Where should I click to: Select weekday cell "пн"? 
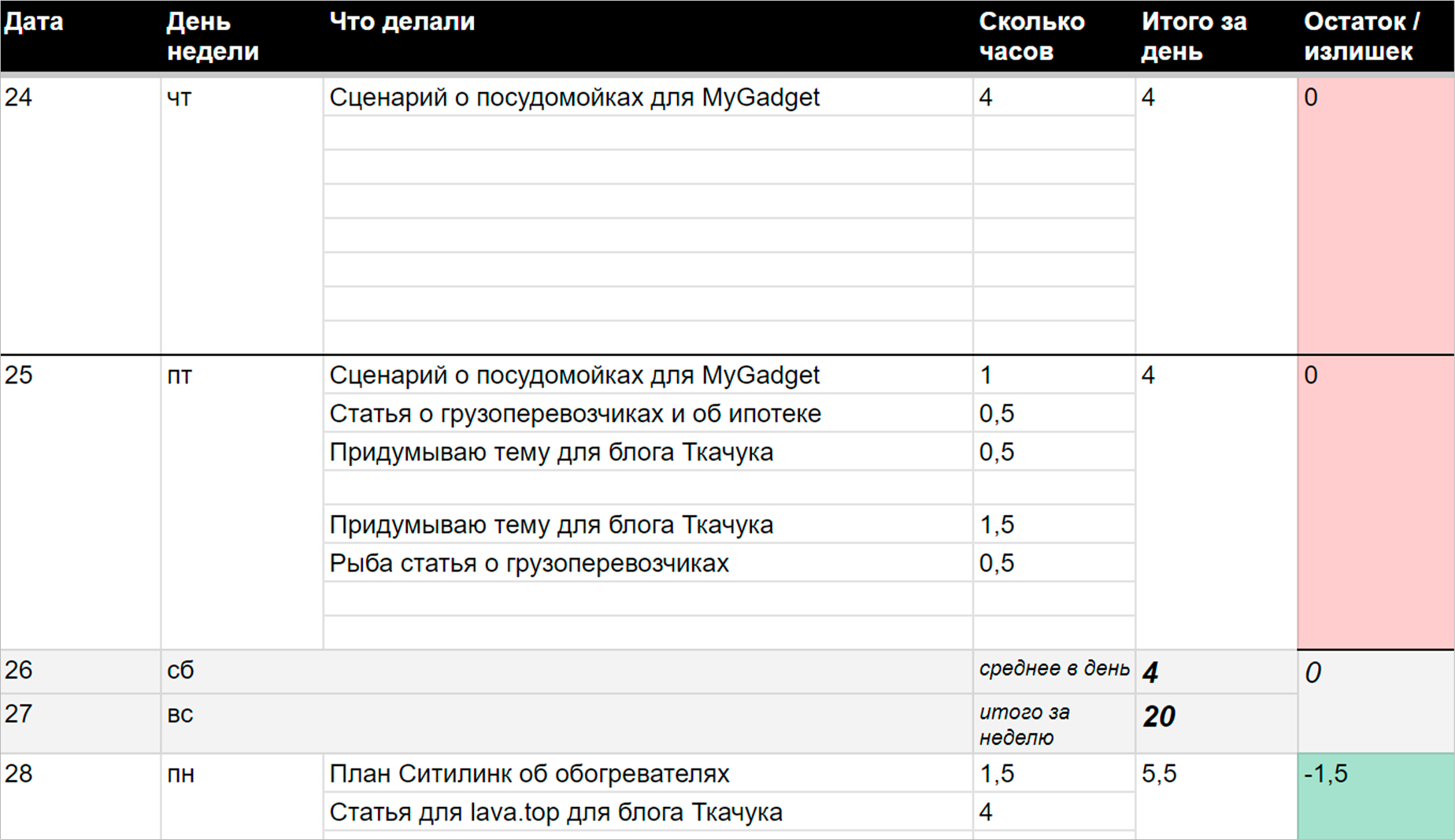point(242,797)
